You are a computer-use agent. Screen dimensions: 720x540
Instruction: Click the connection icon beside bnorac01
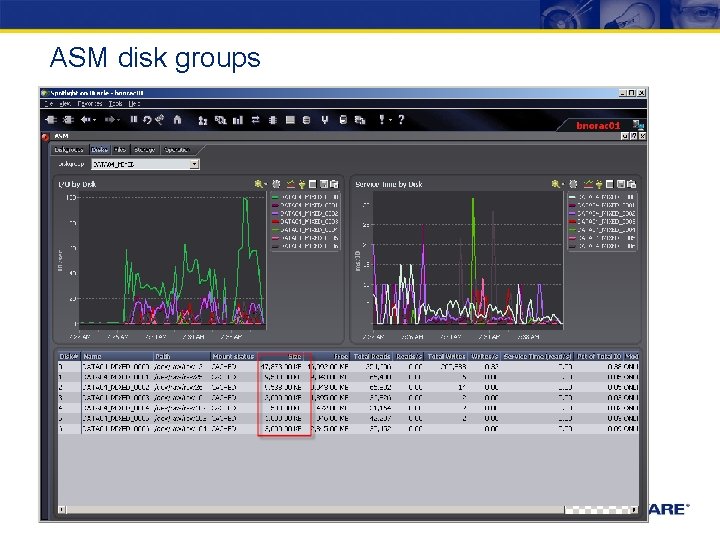638,125
